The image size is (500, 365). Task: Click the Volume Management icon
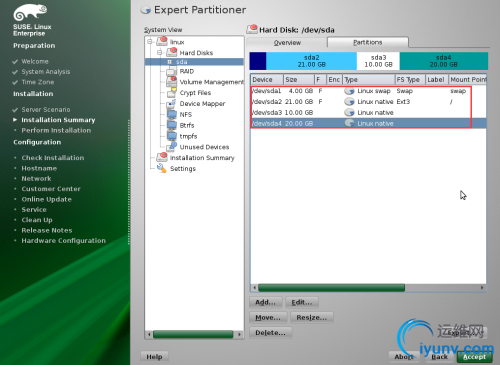[172, 82]
